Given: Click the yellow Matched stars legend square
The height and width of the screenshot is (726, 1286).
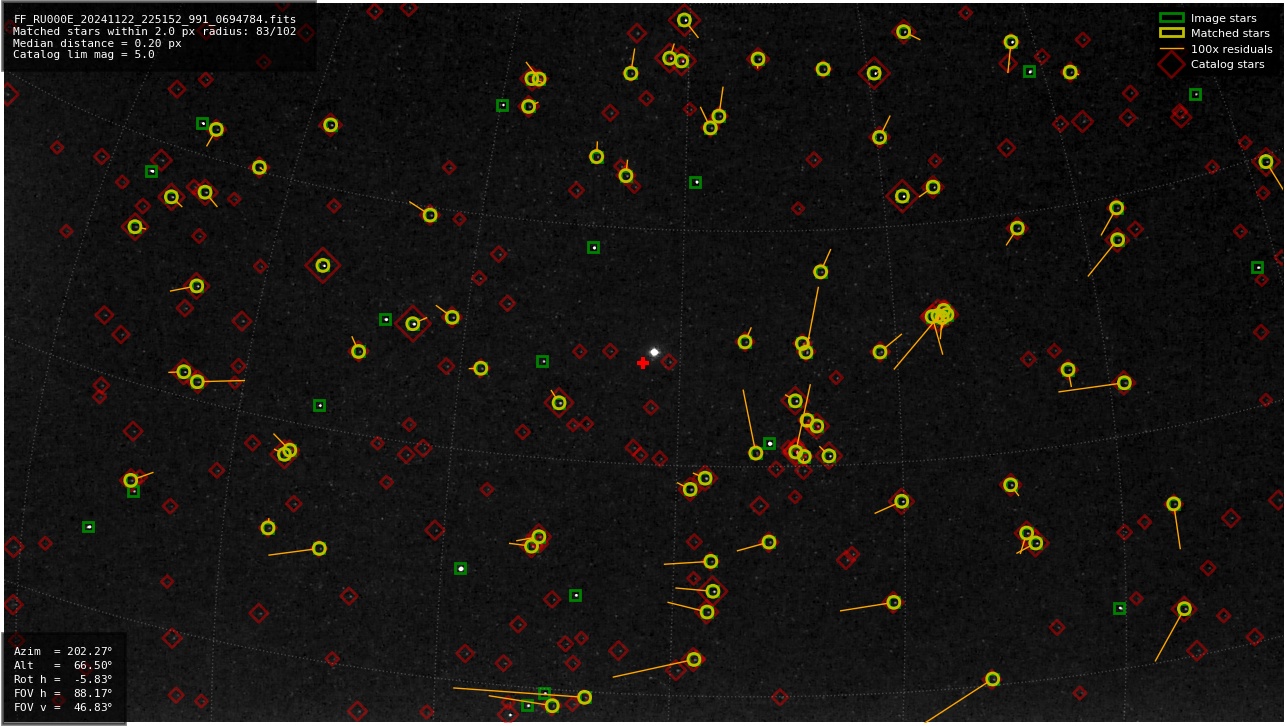Looking at the screenshot, I should click(1171, 33).
